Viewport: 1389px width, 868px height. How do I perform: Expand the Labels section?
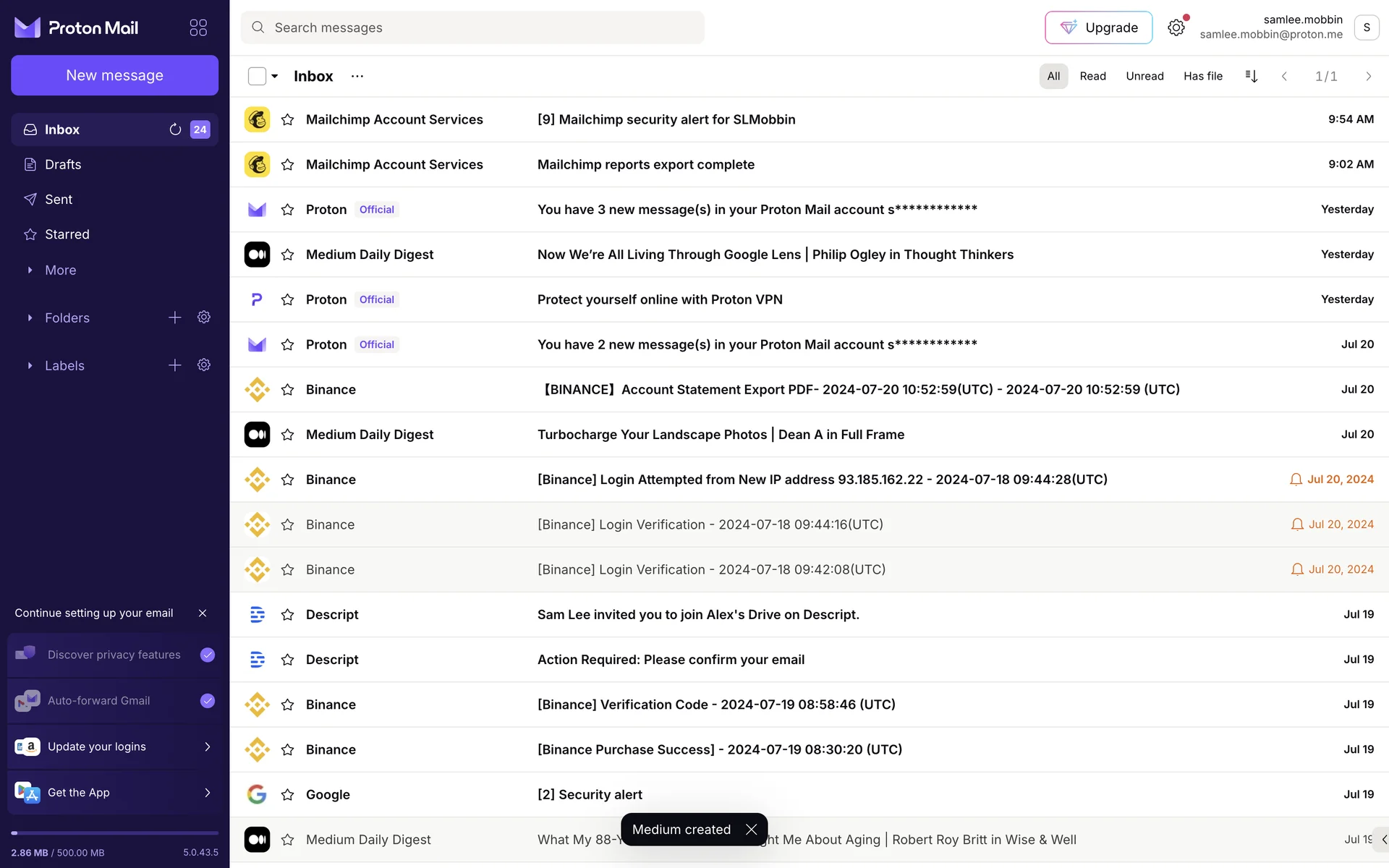click(30, 366)
